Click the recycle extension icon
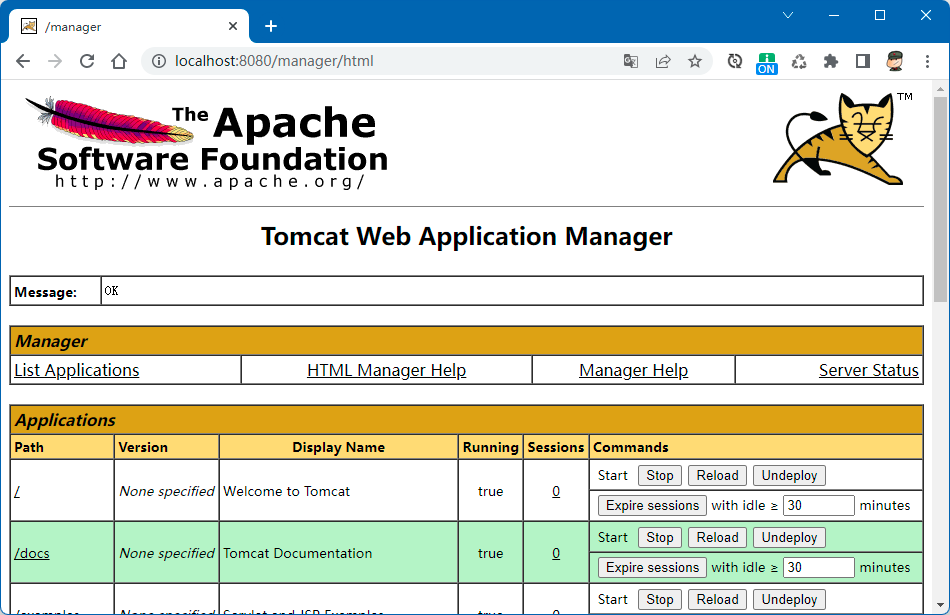950x615 pixels. coord(799,61)
